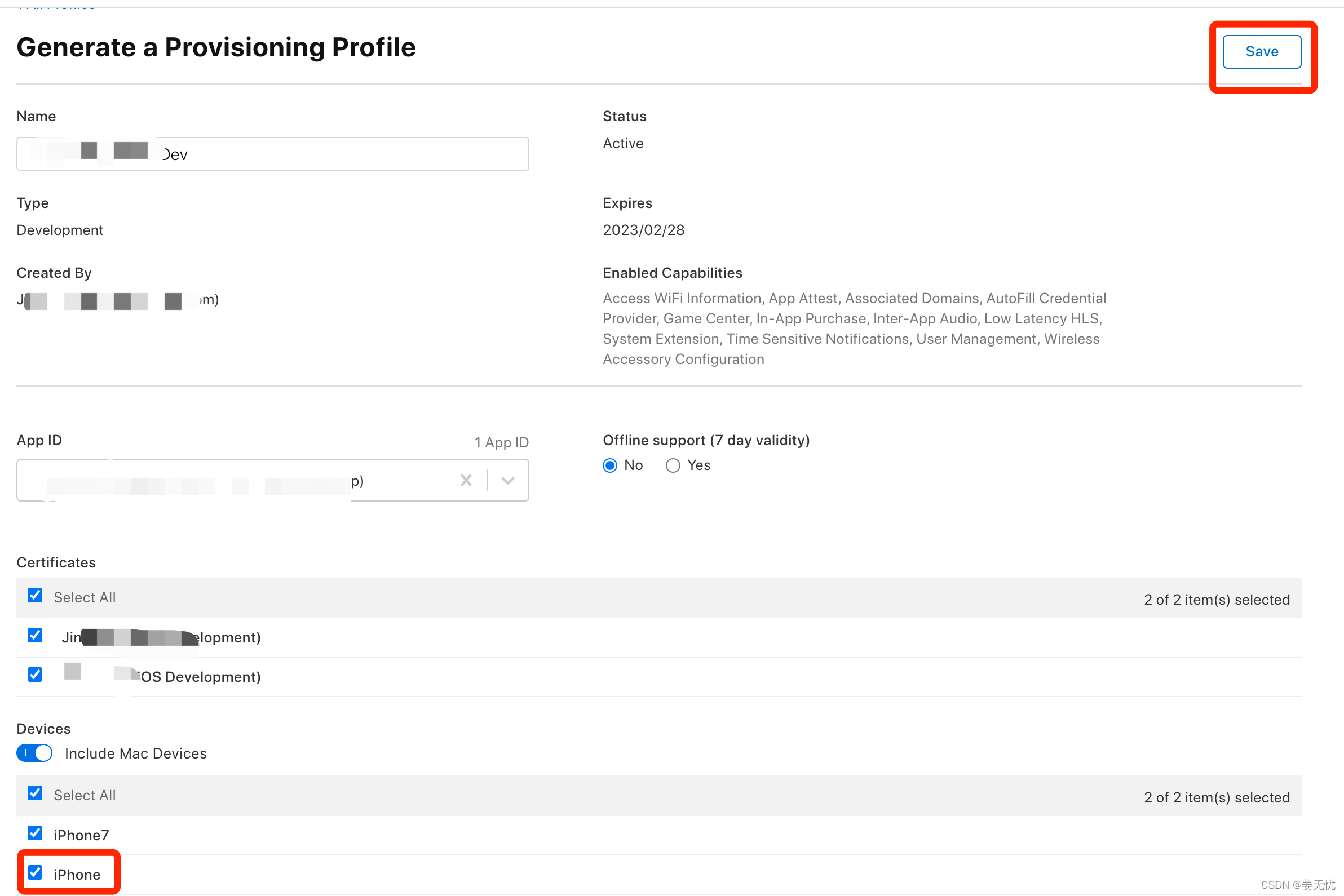Click the expiry date 2023/02/28
This screenshot has height=896, width=1344.
(643, 230)
